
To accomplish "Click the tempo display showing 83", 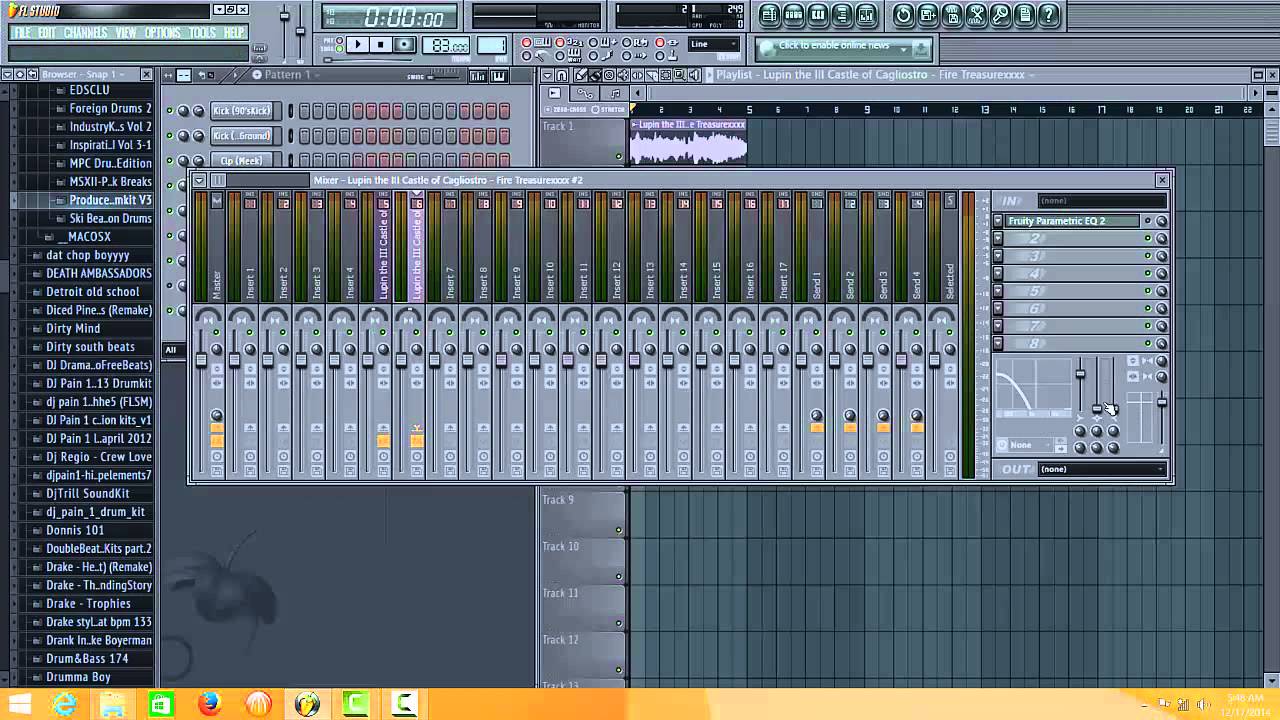I will (x=446, y=46).
